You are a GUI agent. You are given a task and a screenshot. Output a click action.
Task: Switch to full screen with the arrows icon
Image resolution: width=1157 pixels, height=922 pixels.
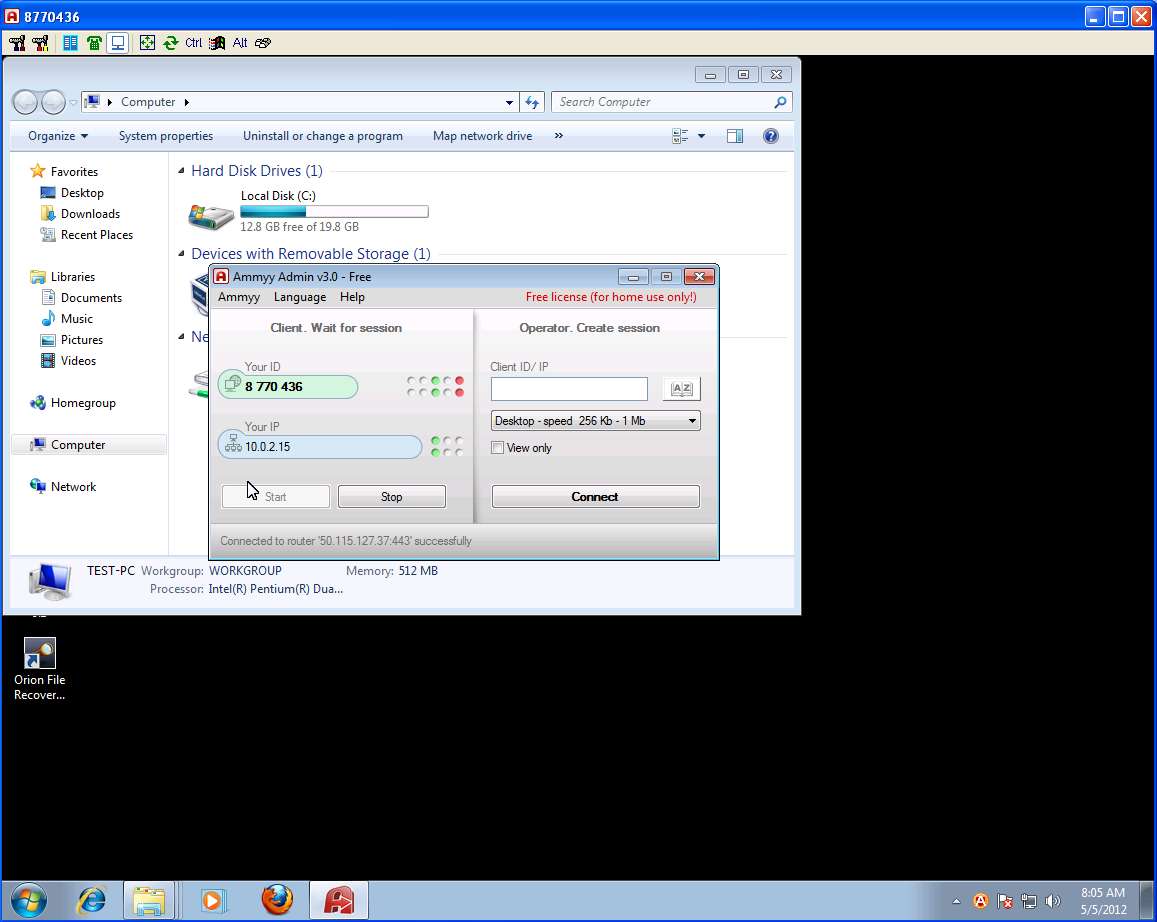click(147, 43)
